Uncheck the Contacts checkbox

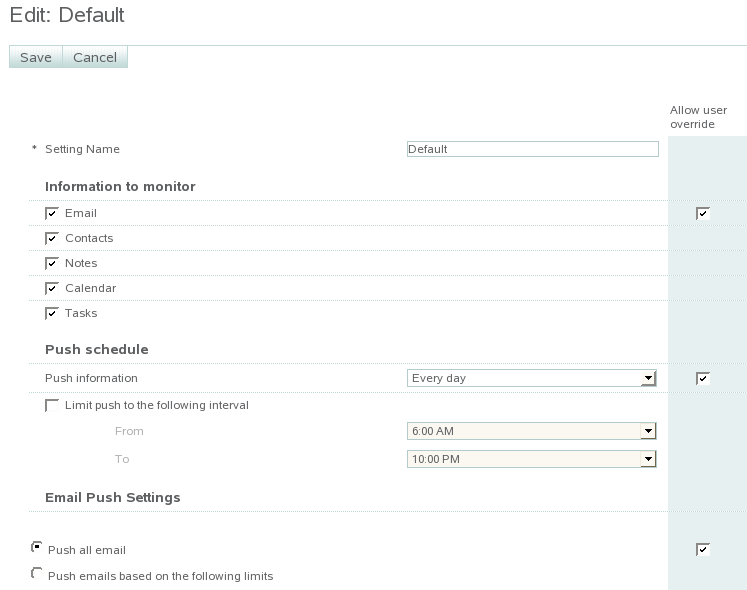(52, 238)
